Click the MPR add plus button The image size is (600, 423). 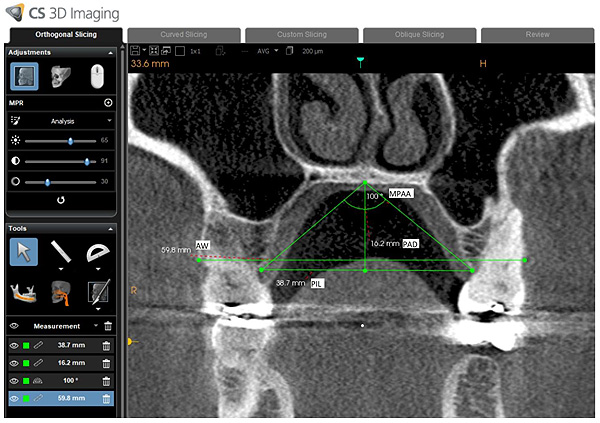coord(108,103)
